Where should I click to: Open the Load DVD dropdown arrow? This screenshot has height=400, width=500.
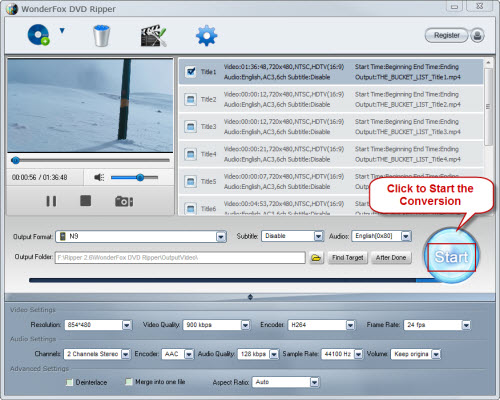point(62,31)
